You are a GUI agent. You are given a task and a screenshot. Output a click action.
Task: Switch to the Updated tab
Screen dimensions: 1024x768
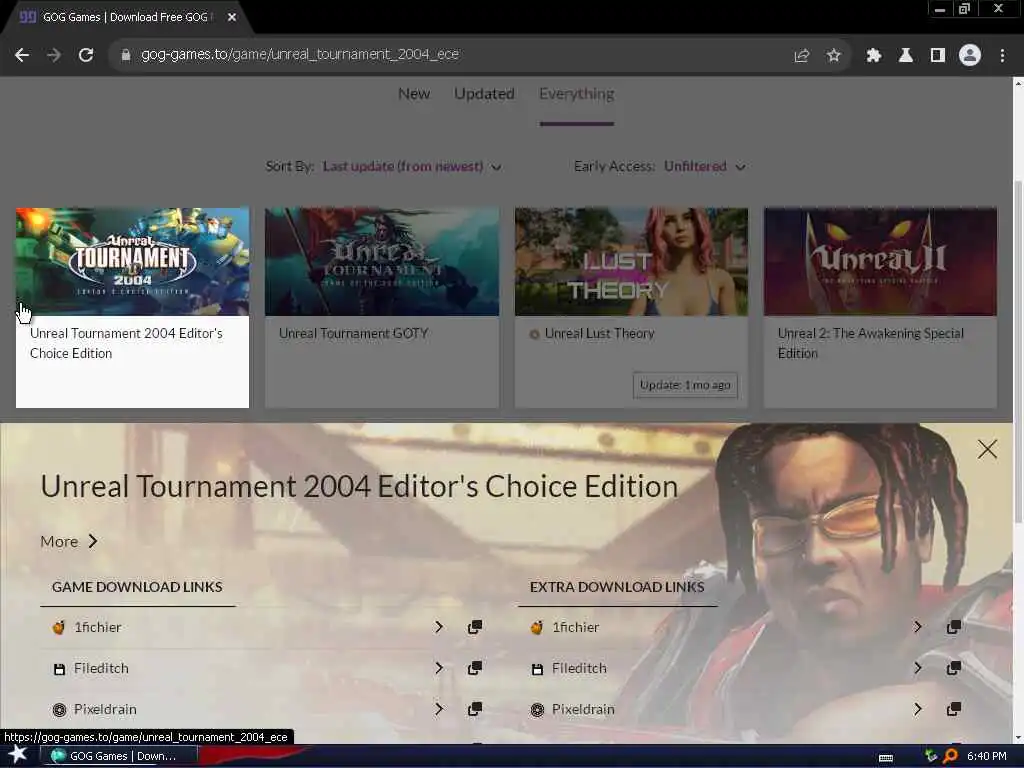[x=485, y=94]
